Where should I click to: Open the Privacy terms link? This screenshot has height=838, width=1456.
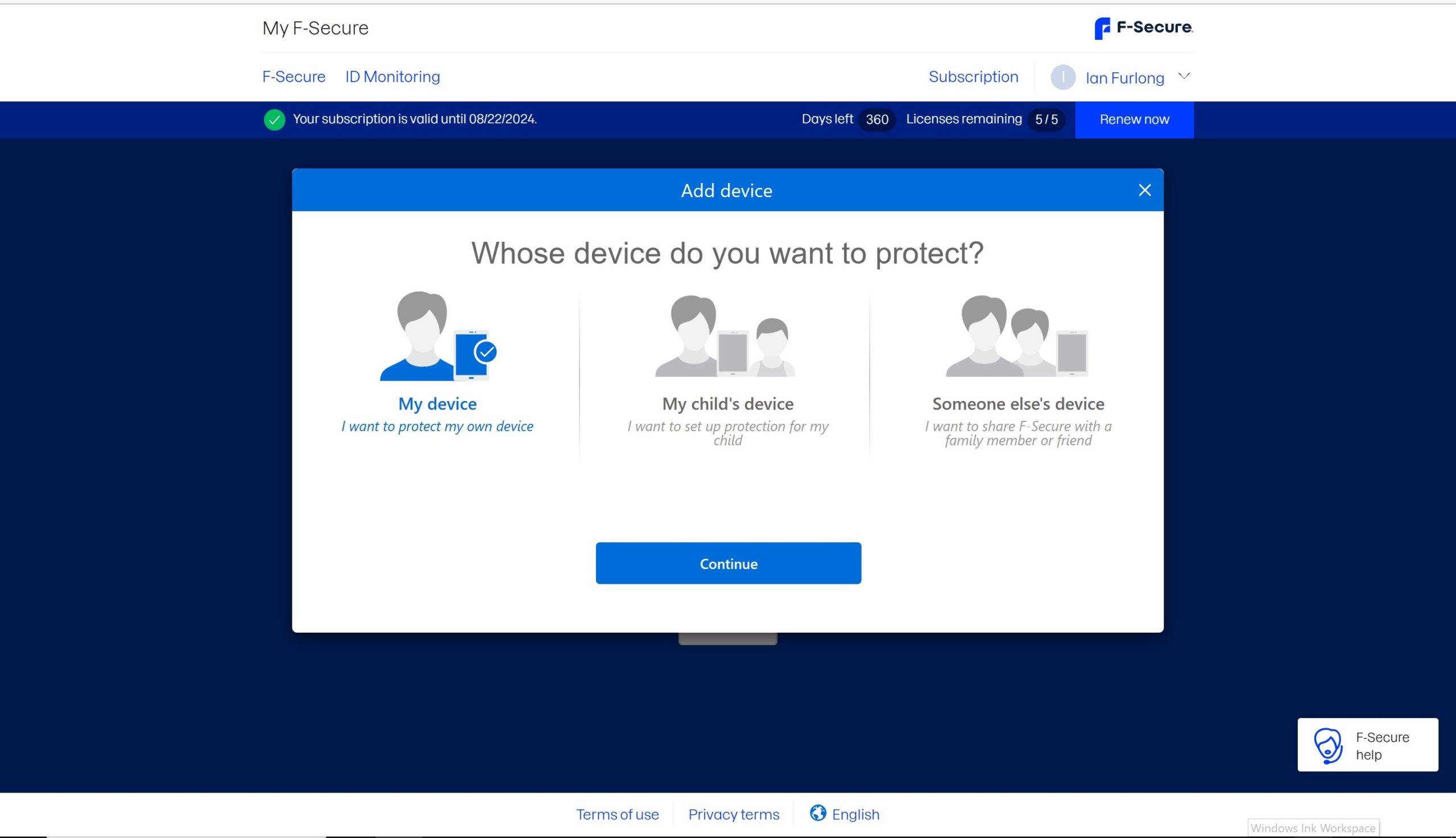pos(734,815)
